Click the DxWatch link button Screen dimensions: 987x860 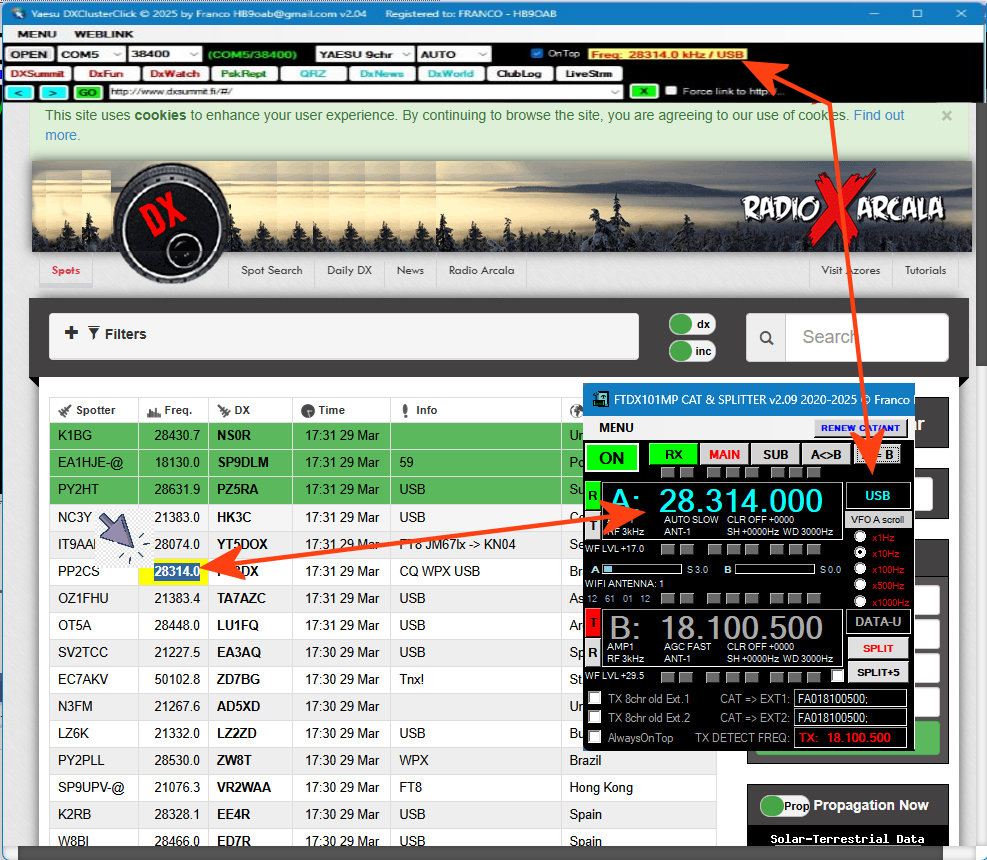[x=175, y=73]
